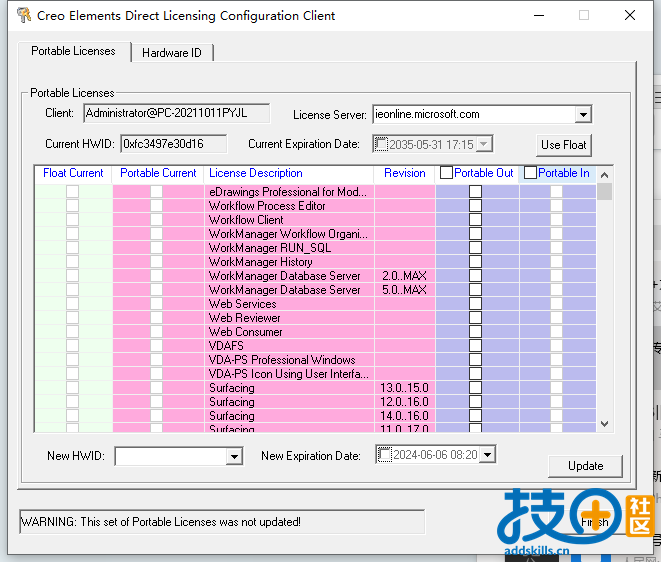Select the Workflow Process Editor row
Screen dimensions: 661x562
pos(315,206)
